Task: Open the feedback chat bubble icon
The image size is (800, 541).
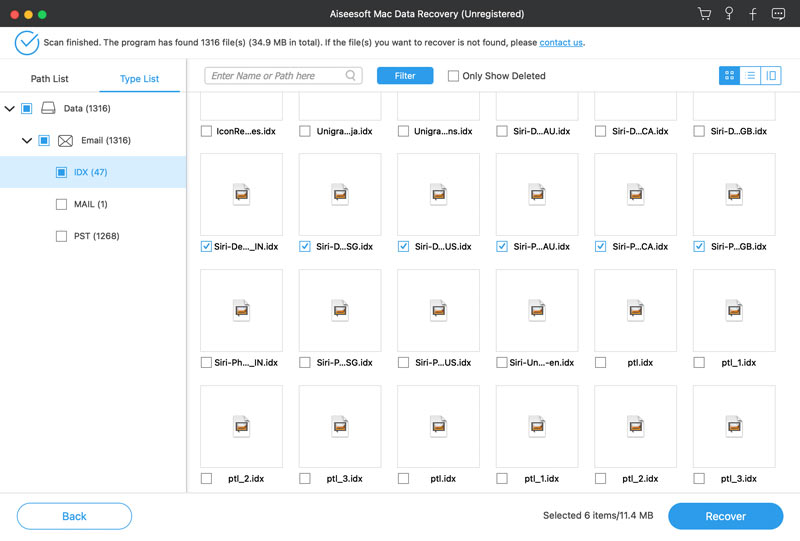Action: coord(778,14)
